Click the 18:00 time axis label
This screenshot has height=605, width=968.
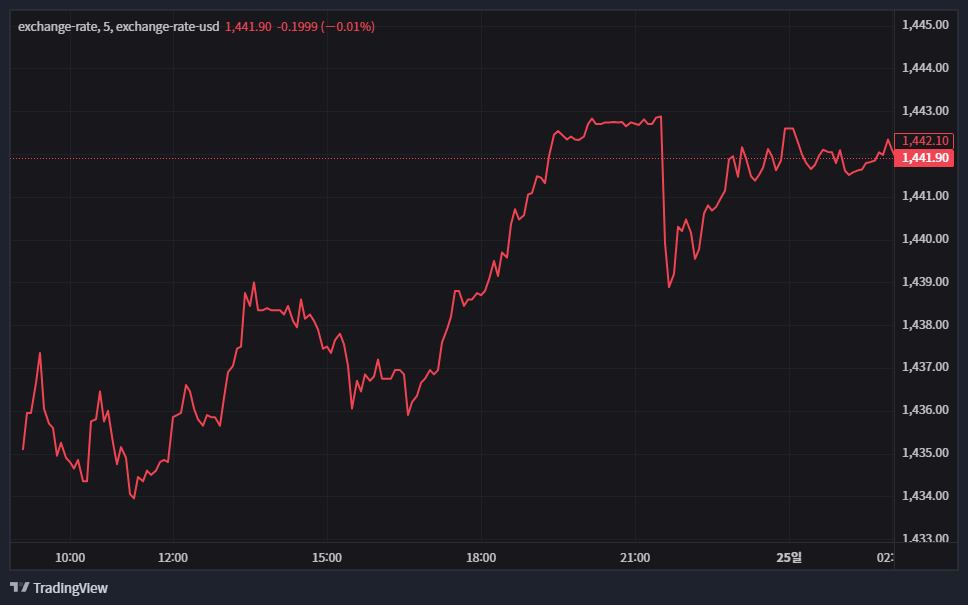click(481, 557)
